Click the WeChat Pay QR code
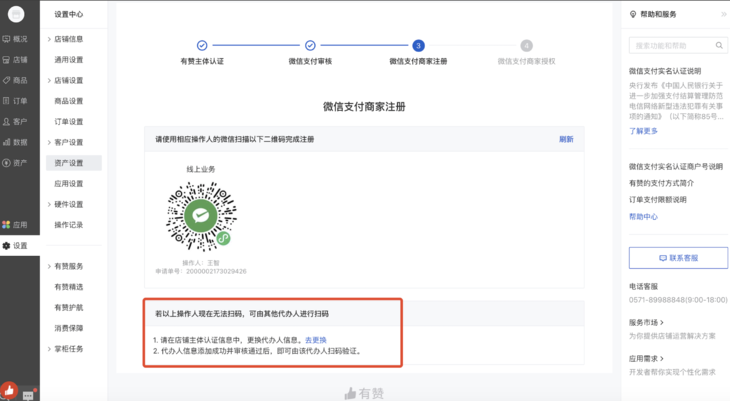Image resolution: width=730 pixels, height=401 pixels. (202, 216)
